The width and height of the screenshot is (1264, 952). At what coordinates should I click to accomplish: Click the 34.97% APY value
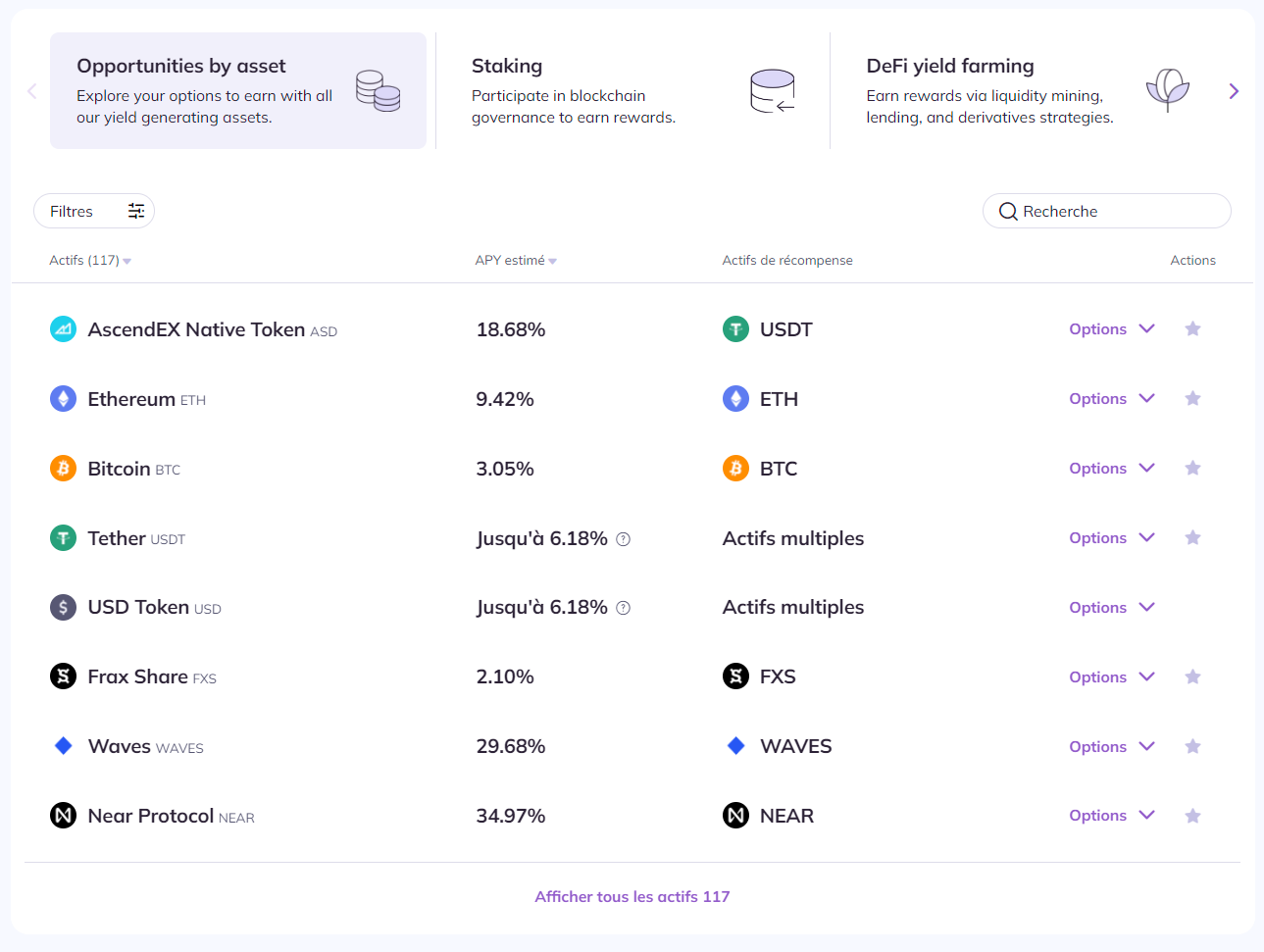[x=511, y=816]
